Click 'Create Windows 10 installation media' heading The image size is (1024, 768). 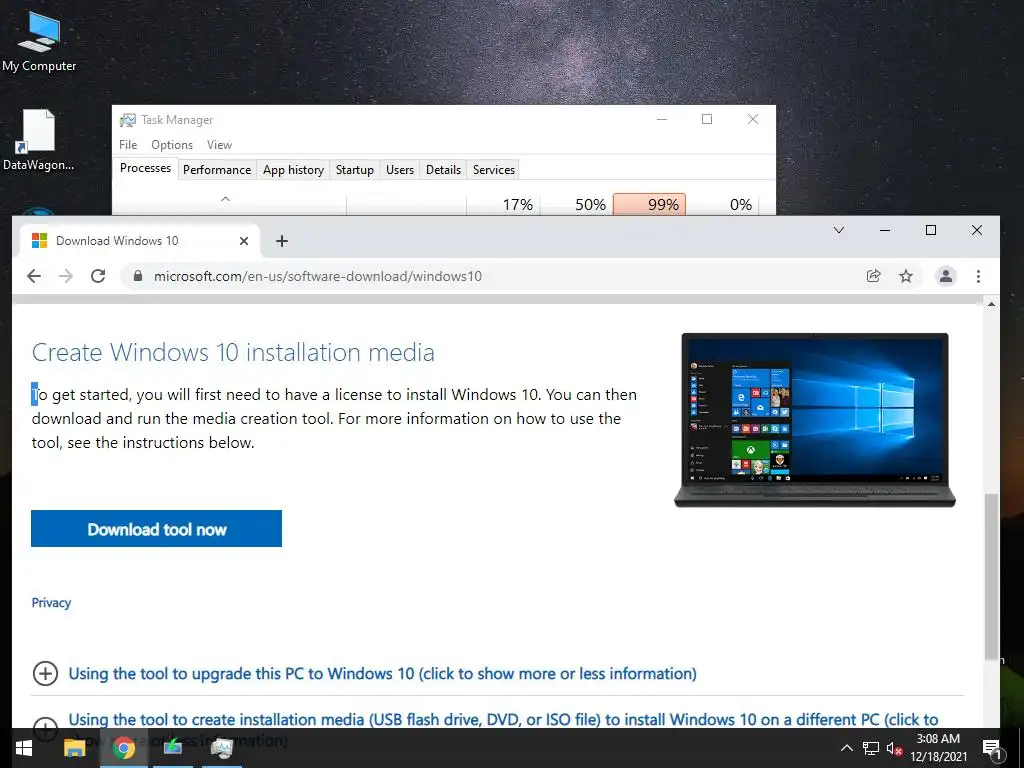tap(233, 353)
